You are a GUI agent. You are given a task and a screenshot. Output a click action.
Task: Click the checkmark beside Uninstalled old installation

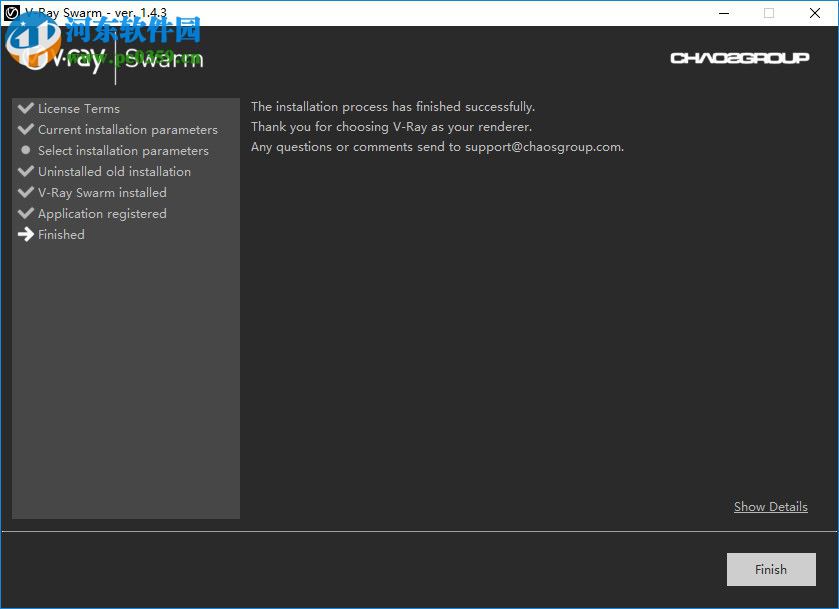(x=24, y=171)
